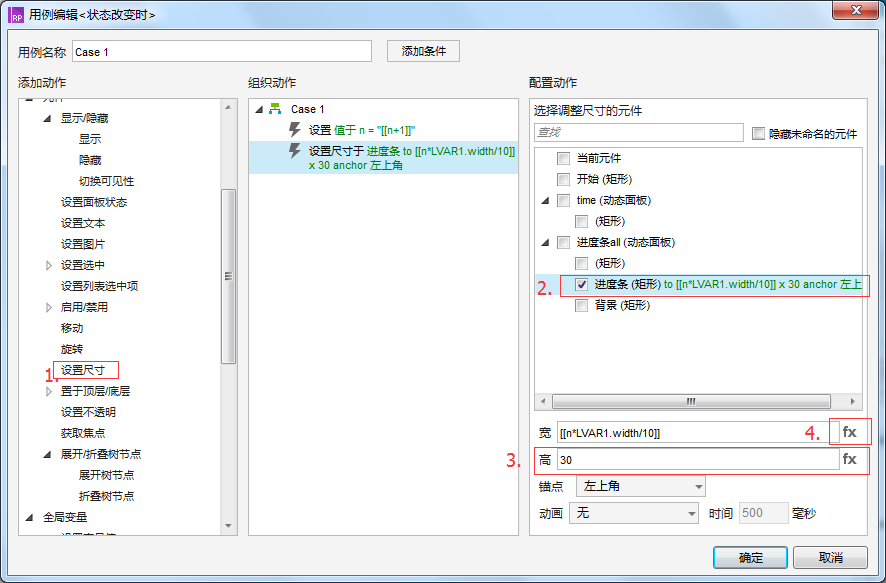
Task: Collapse the time dynamic panel node
Action: pos(545,201)
